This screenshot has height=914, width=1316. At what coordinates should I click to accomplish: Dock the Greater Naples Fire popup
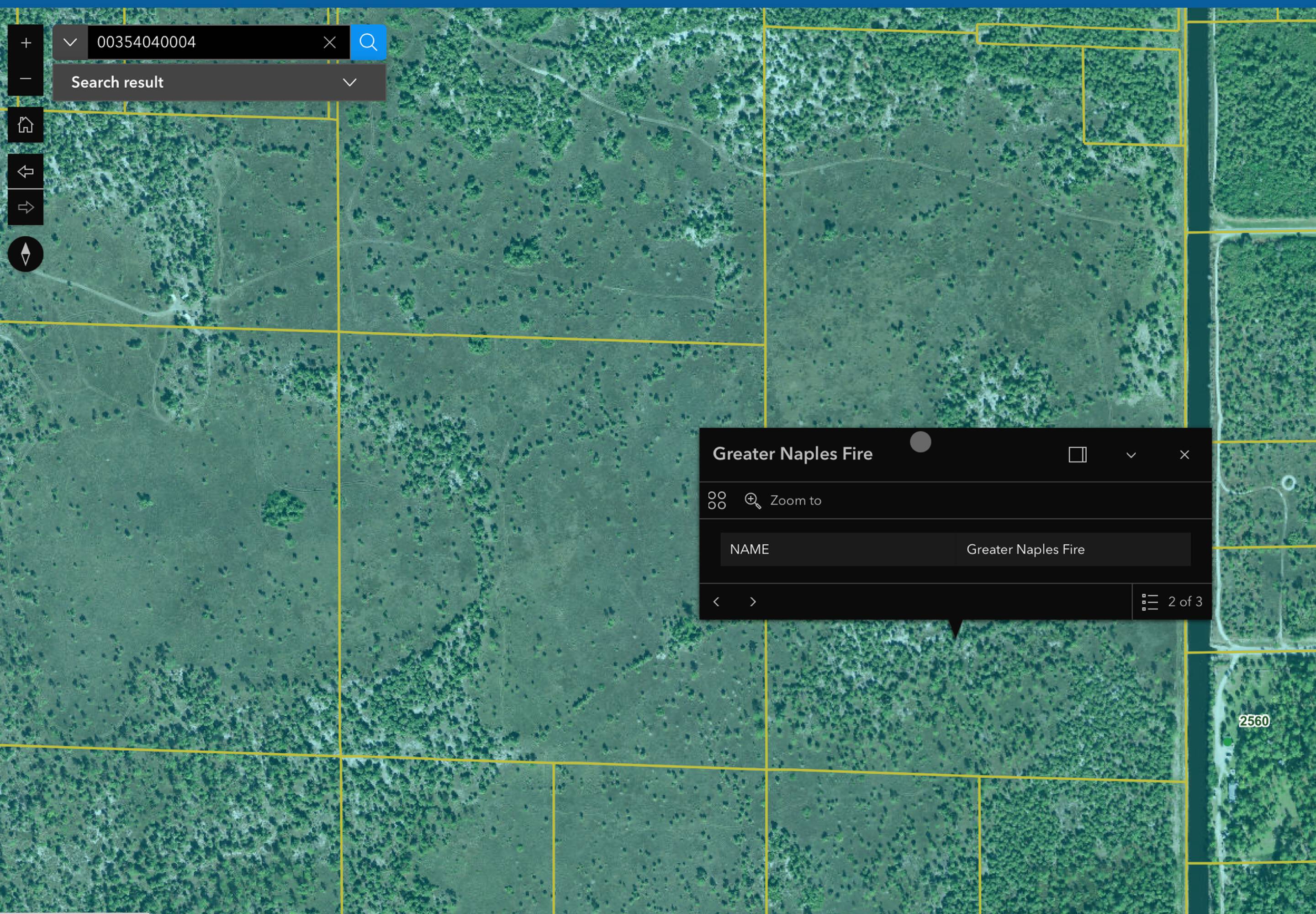click(x=1077, y=455)
